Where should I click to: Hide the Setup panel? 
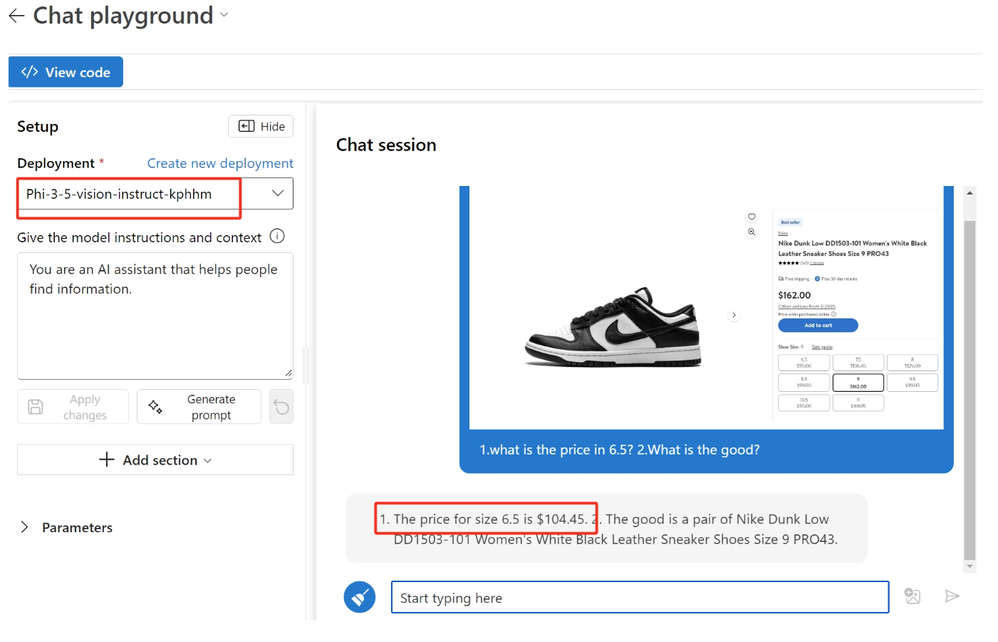tap(261, 126)
